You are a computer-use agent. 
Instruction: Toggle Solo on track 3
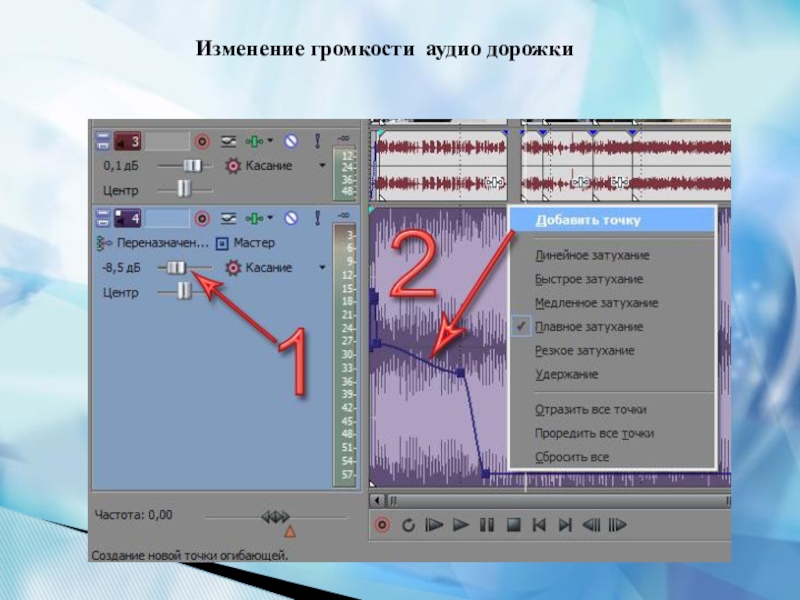click(317, 141)
